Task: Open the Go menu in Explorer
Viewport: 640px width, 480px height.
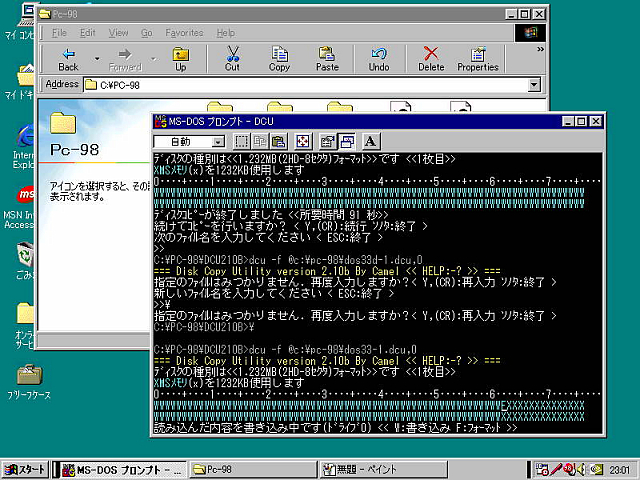Action: click(147, 33)
